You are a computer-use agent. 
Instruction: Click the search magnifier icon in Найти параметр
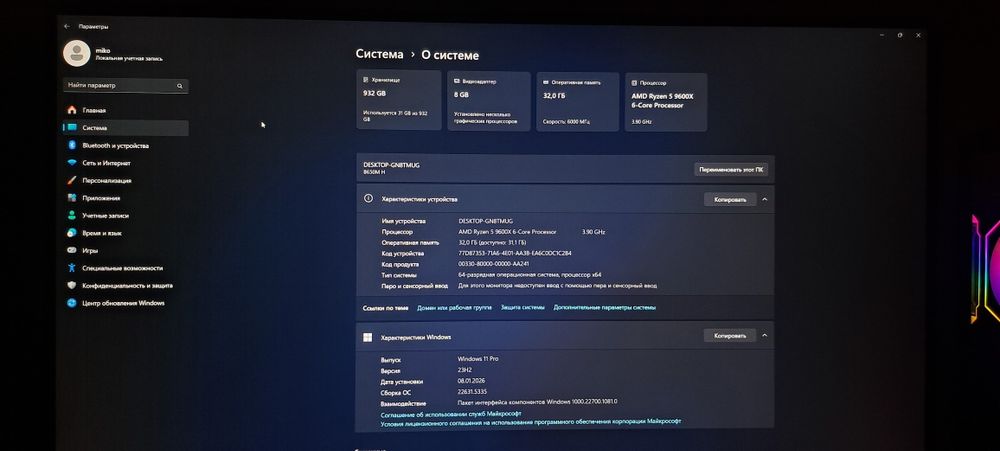(x=180, y=86)
